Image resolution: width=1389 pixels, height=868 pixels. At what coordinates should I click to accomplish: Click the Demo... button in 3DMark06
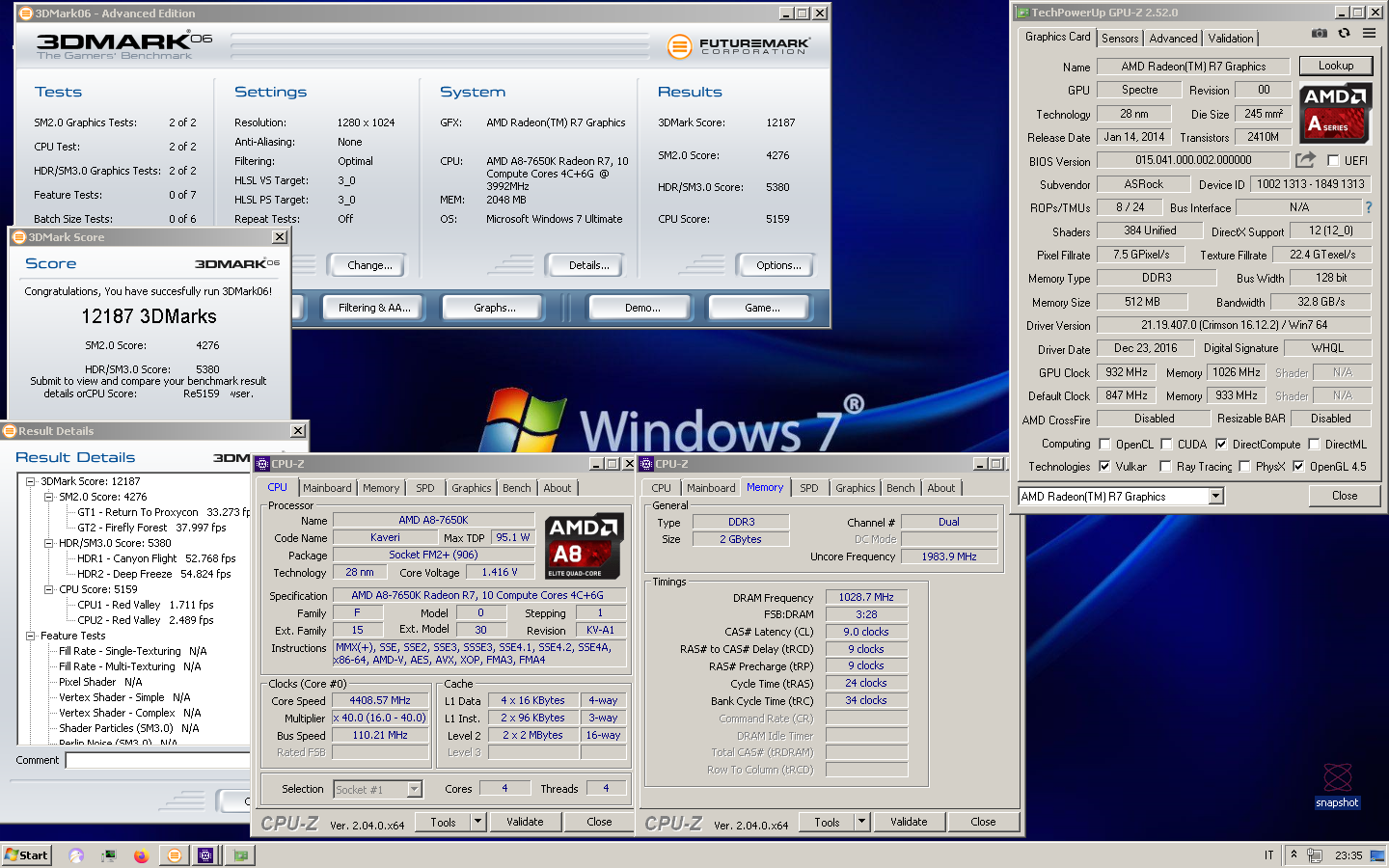coord(642,308)
